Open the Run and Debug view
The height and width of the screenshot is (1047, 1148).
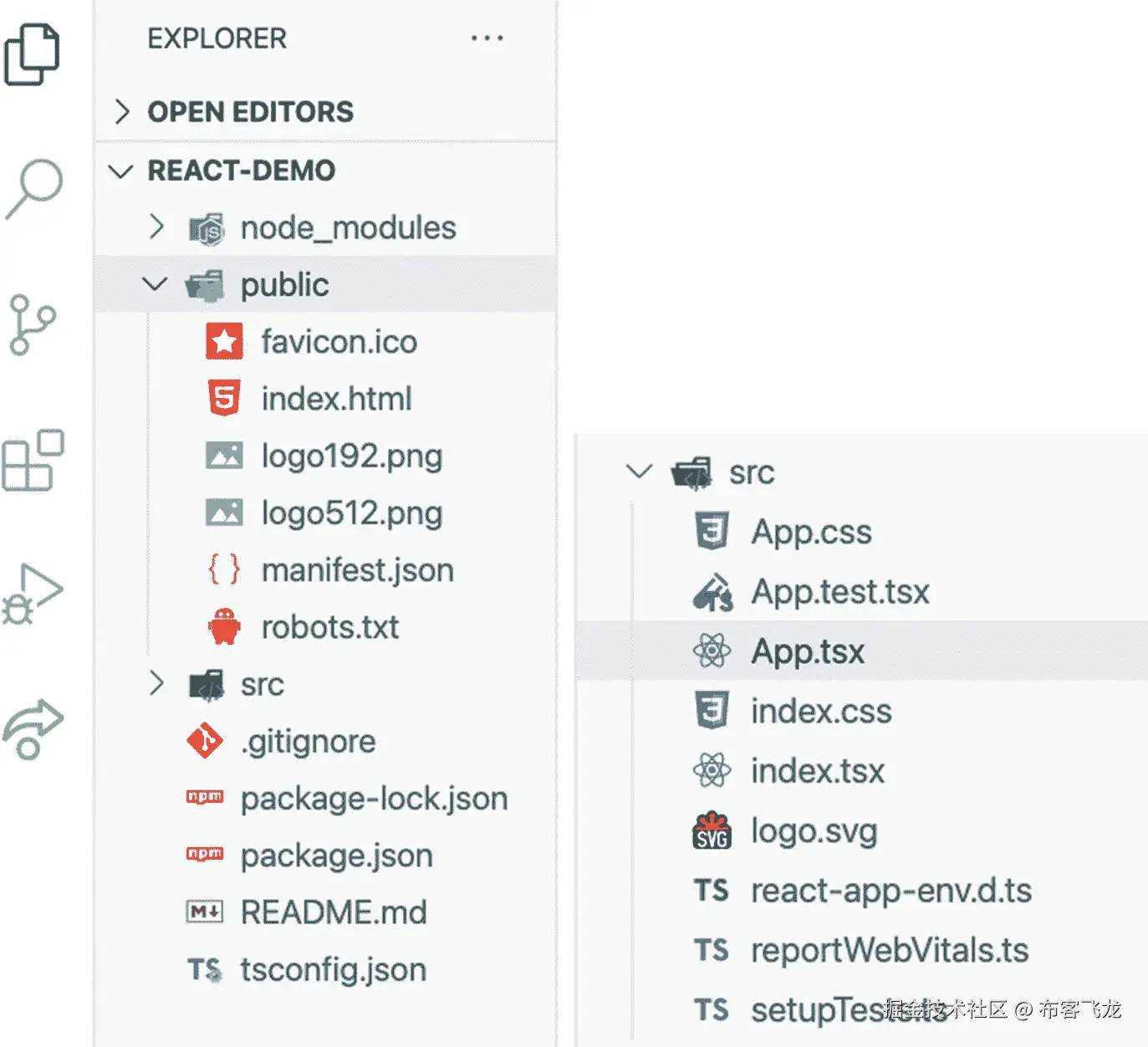(x=32, y=594)
